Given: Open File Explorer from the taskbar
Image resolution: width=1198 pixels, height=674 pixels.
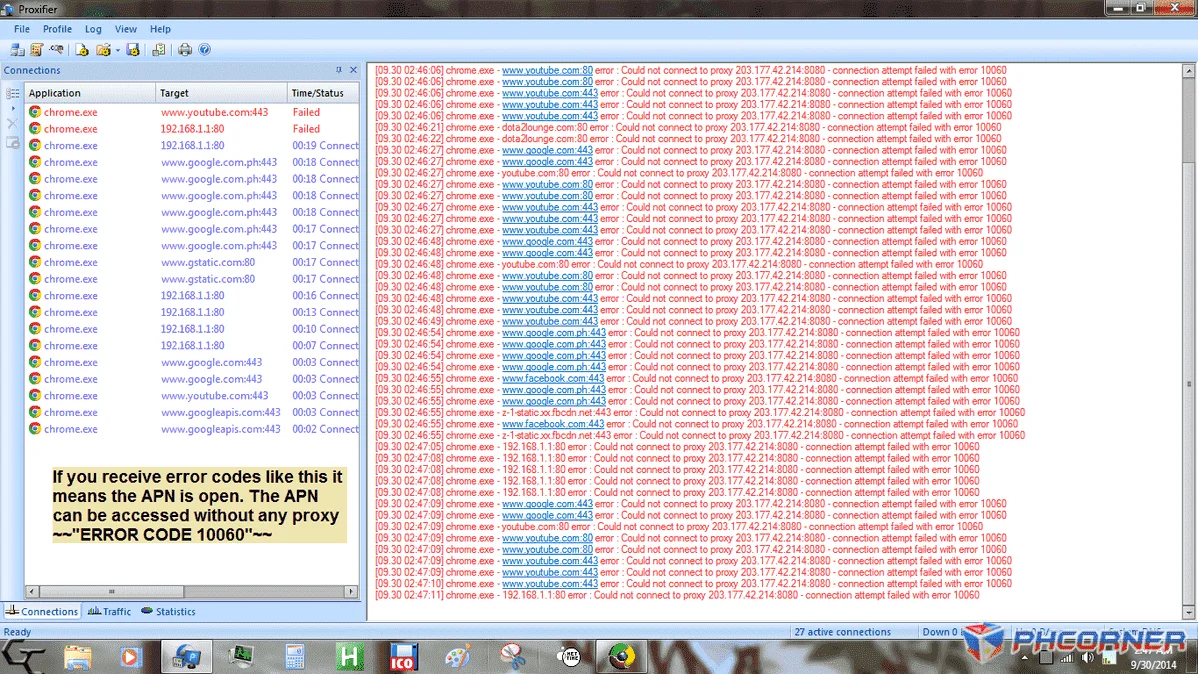Looking at the screenshot, I should [x=77, y=657].
